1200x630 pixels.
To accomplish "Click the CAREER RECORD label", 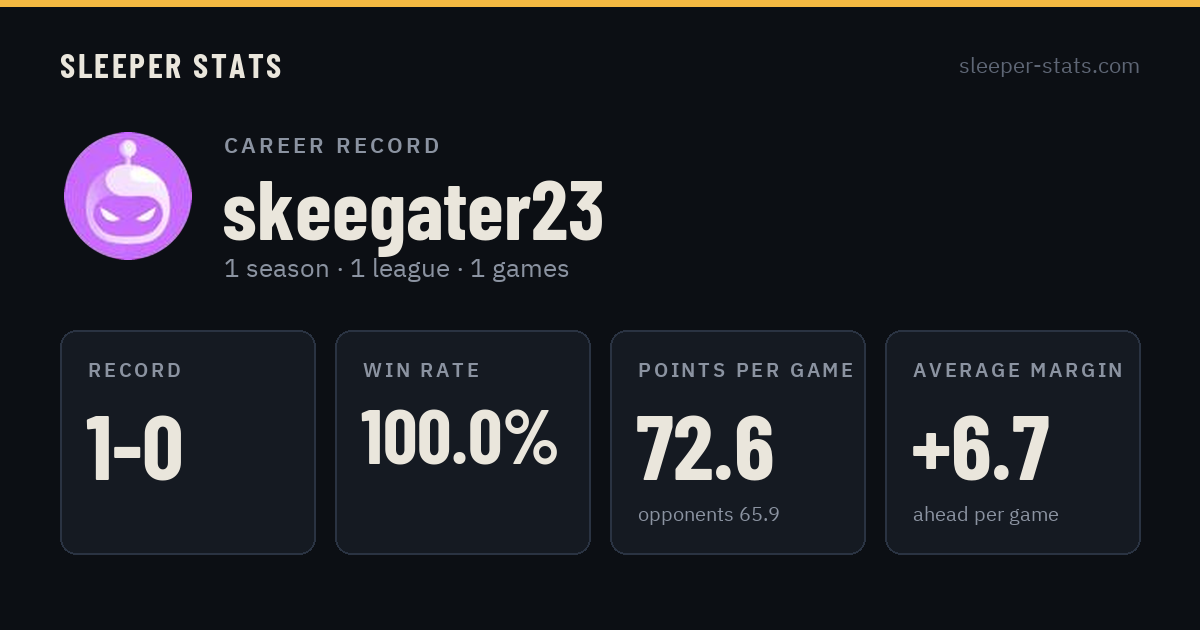I will click(x=332, y=146).
